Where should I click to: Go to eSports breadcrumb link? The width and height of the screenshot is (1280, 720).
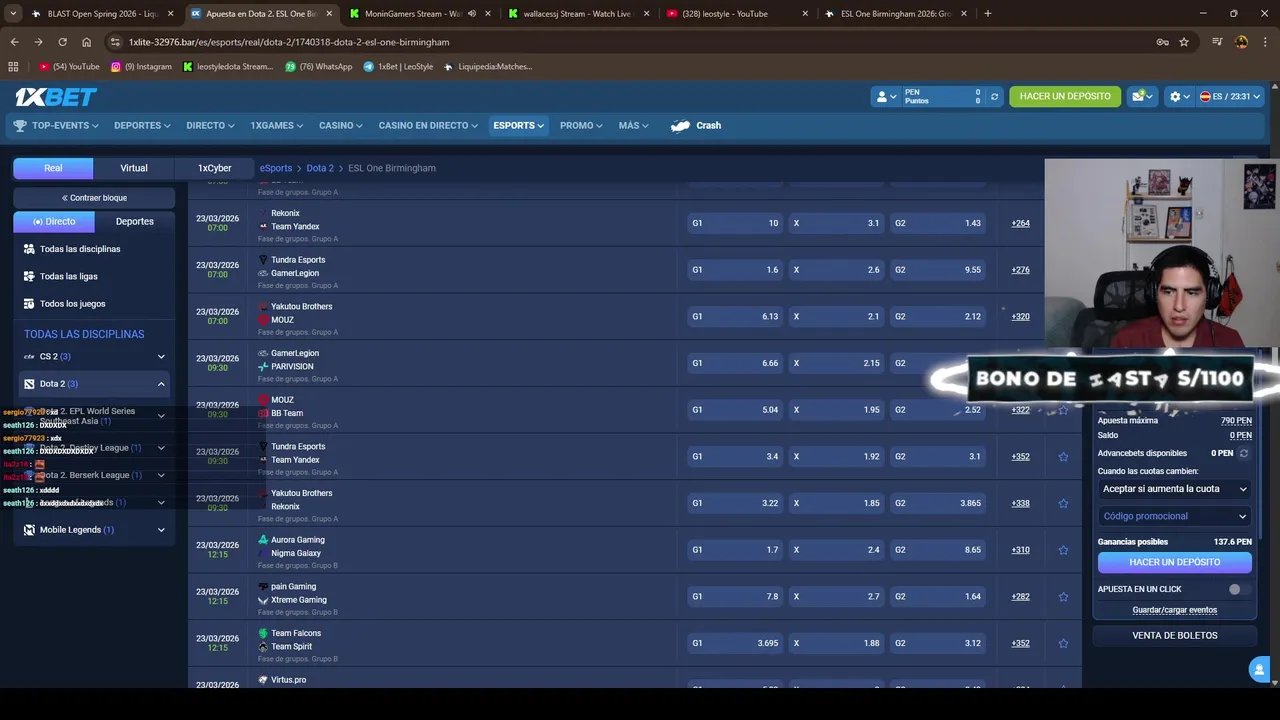click(276, 168)
